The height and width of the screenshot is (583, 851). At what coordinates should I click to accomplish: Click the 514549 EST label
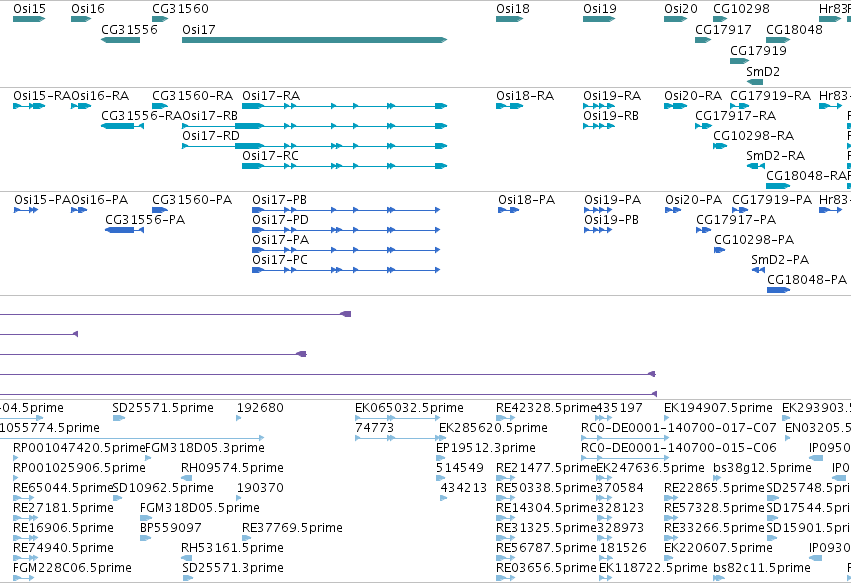click(x=459, y=468)
